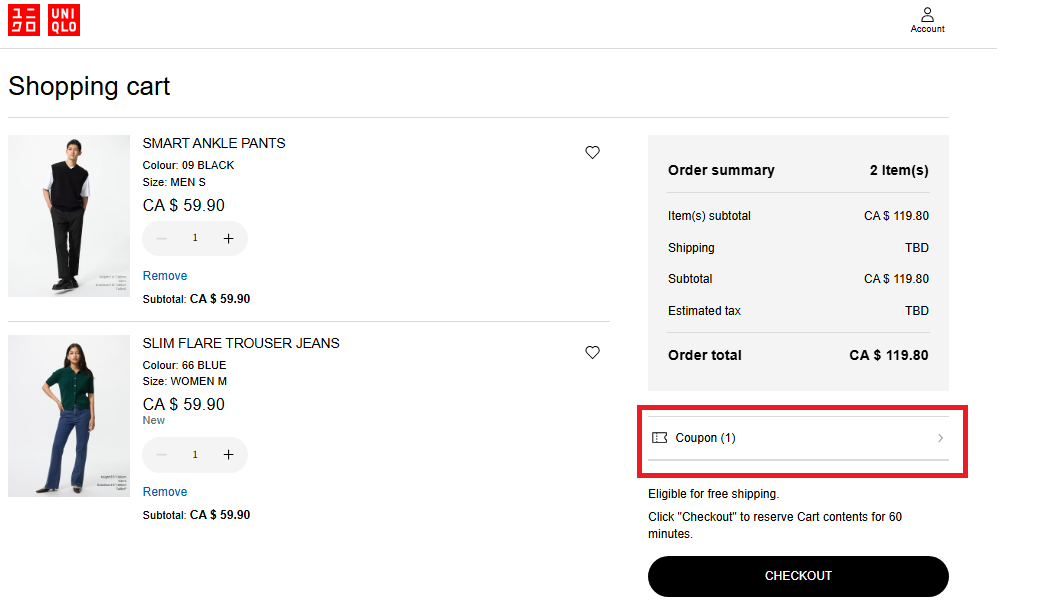Favorite the Smart Ankle Pants with heart icon
Image resolution: width=1047 pixels, height=615 pixels.
pyautogui.click(x=592, y=153)
